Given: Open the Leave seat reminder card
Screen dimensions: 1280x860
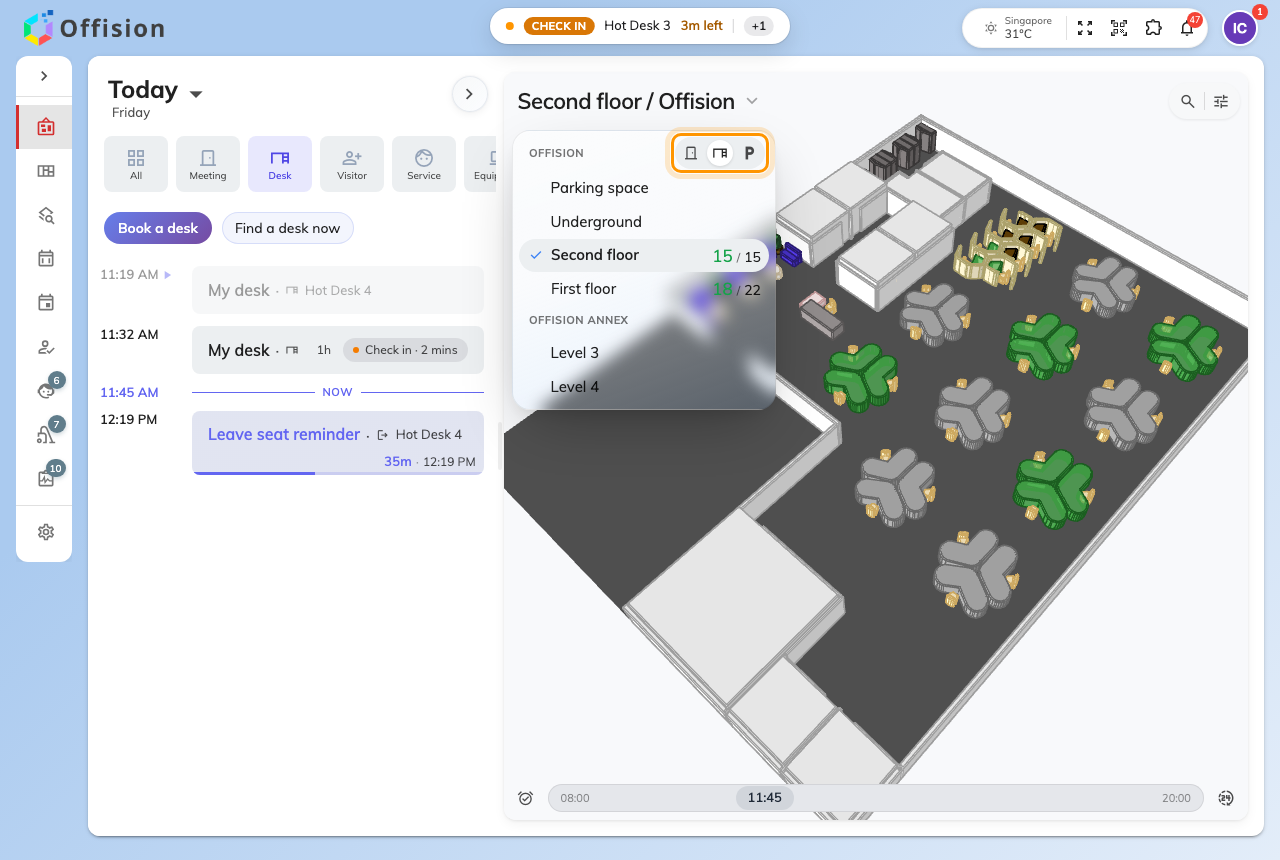Looking at the screenshot, I should (x=338, y=443).
